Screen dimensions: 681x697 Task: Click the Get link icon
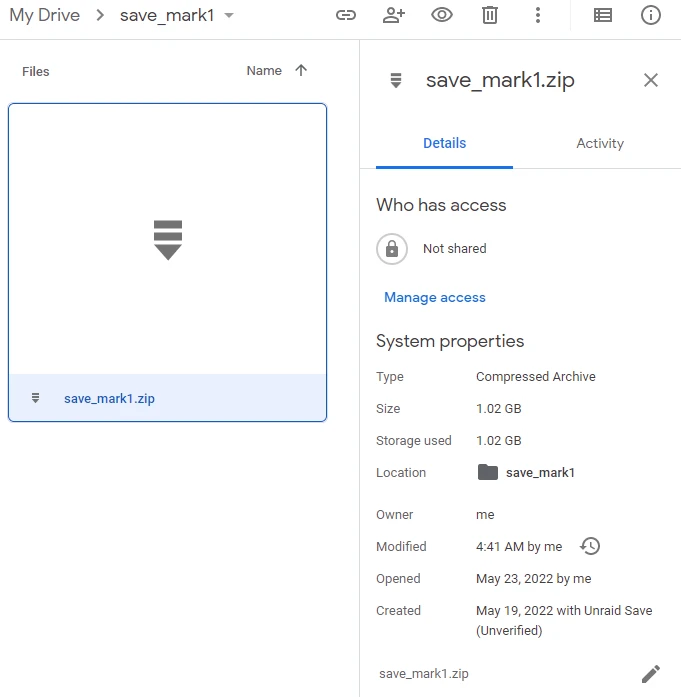point(346,15)
